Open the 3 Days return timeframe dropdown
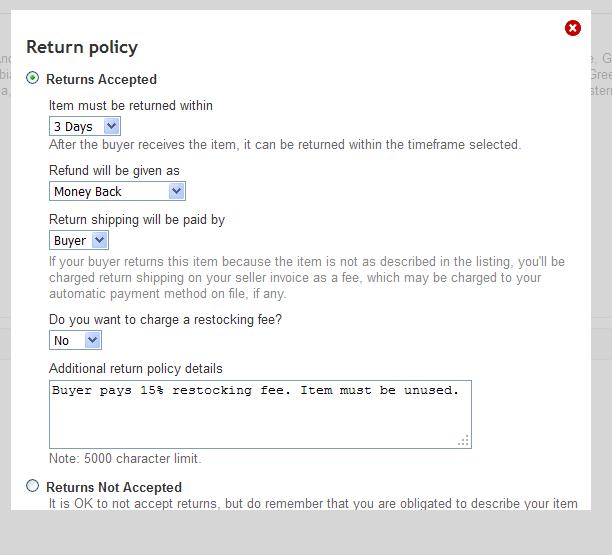 [x=85, y=126]
